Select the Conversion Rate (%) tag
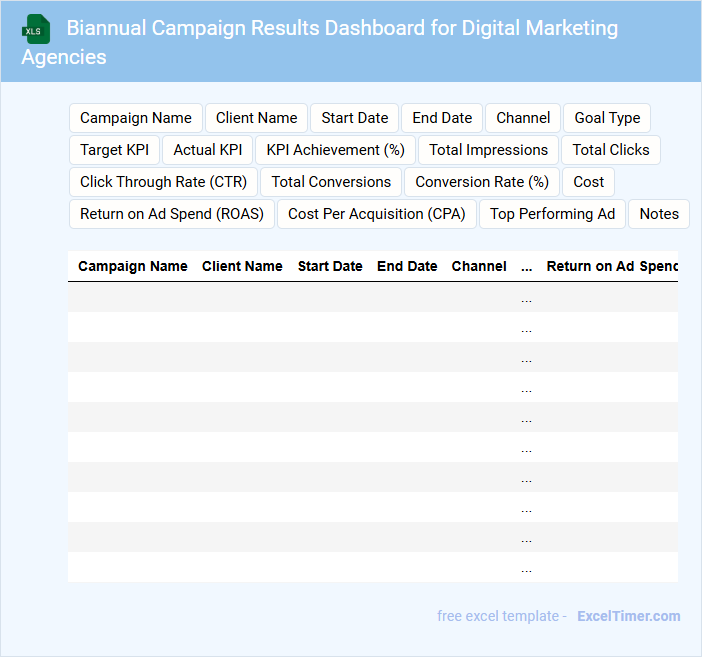 (x=482, y=182)
